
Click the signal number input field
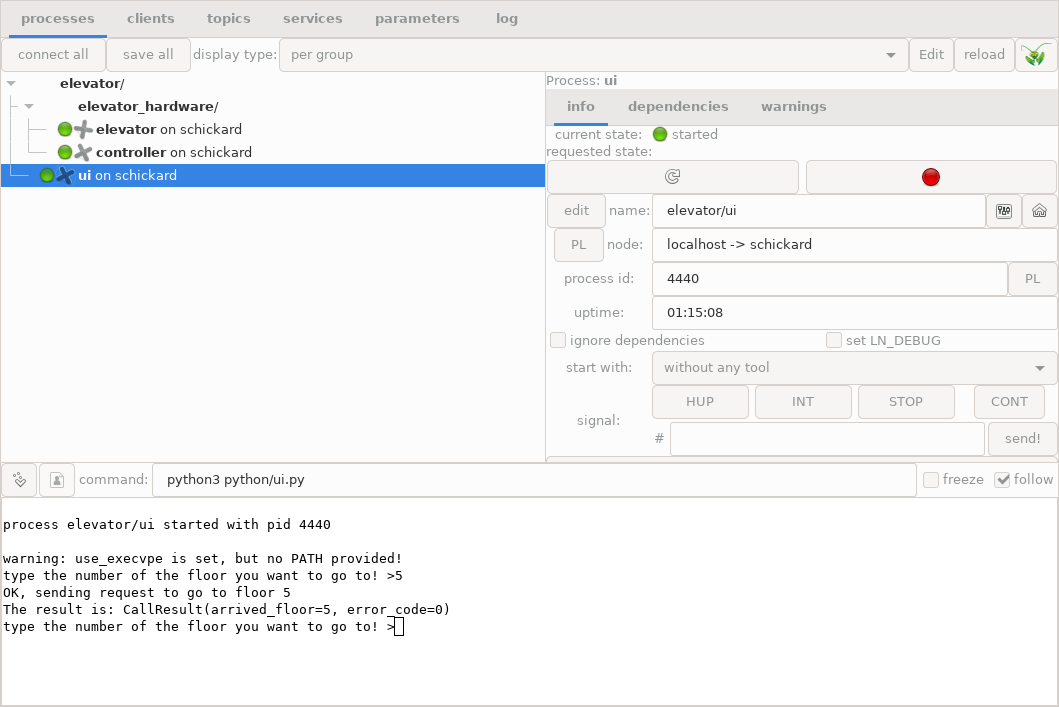coord(827,439)
